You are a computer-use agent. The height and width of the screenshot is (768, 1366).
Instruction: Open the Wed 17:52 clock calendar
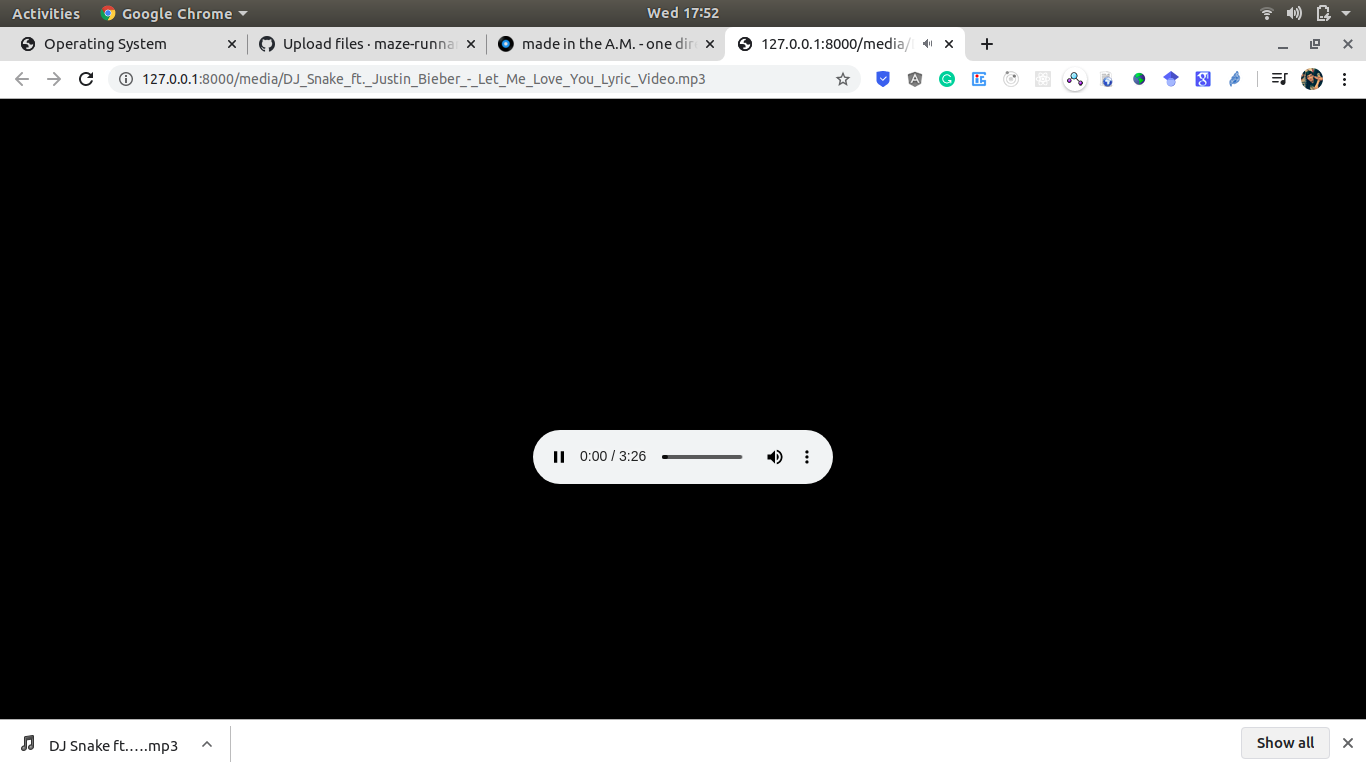(683, 13)
